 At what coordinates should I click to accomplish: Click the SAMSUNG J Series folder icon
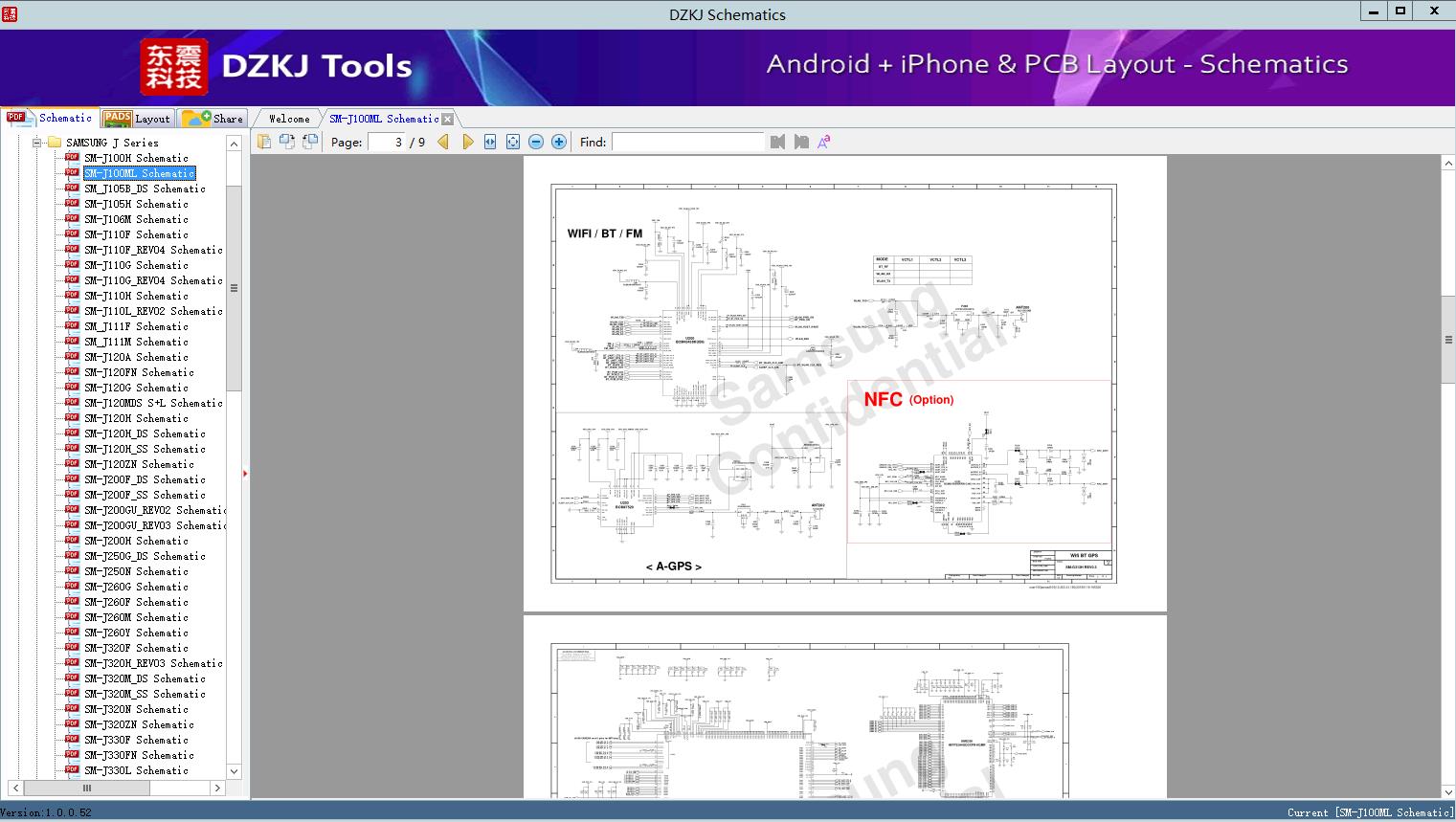tap(55, 143)
